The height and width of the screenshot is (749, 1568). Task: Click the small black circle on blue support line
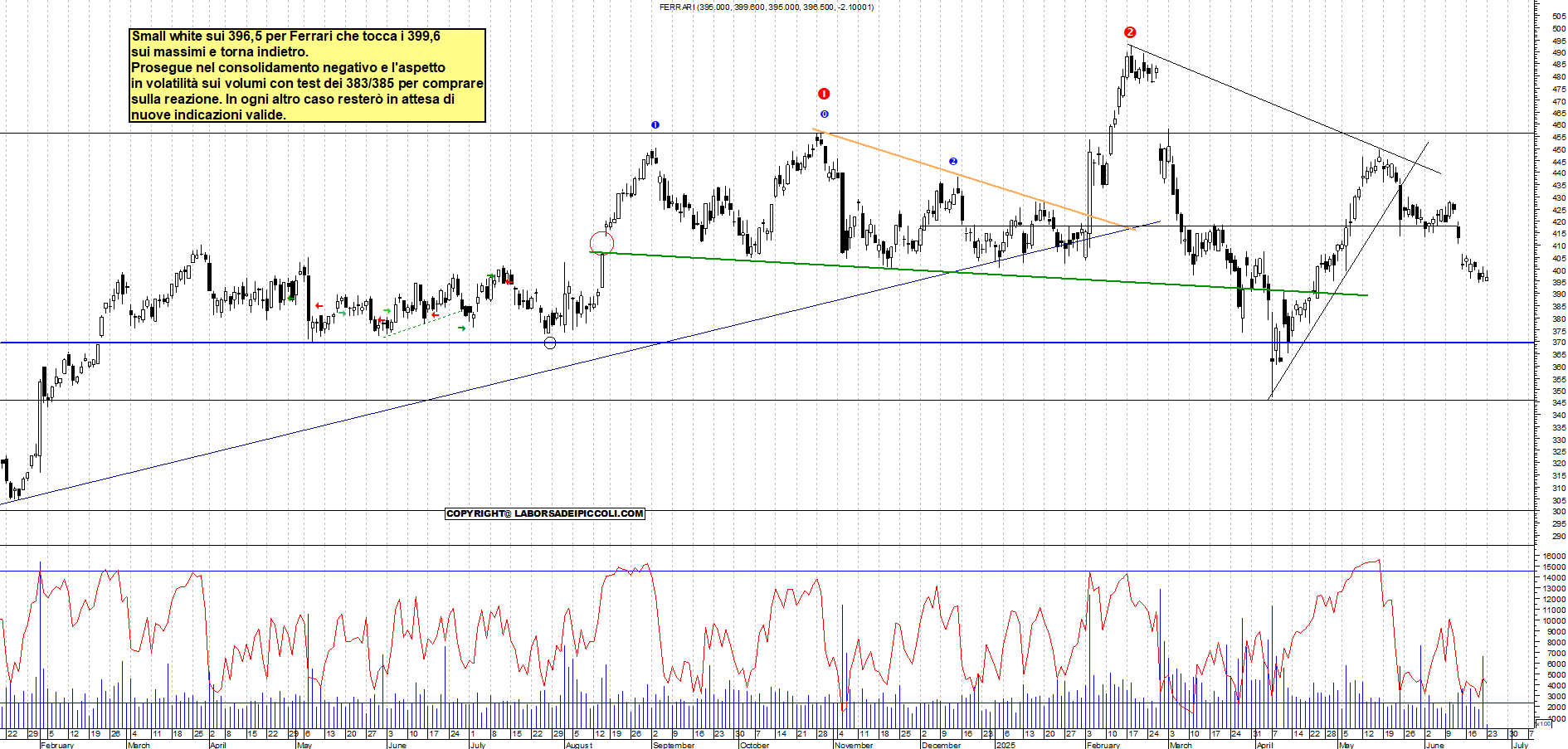550,343
